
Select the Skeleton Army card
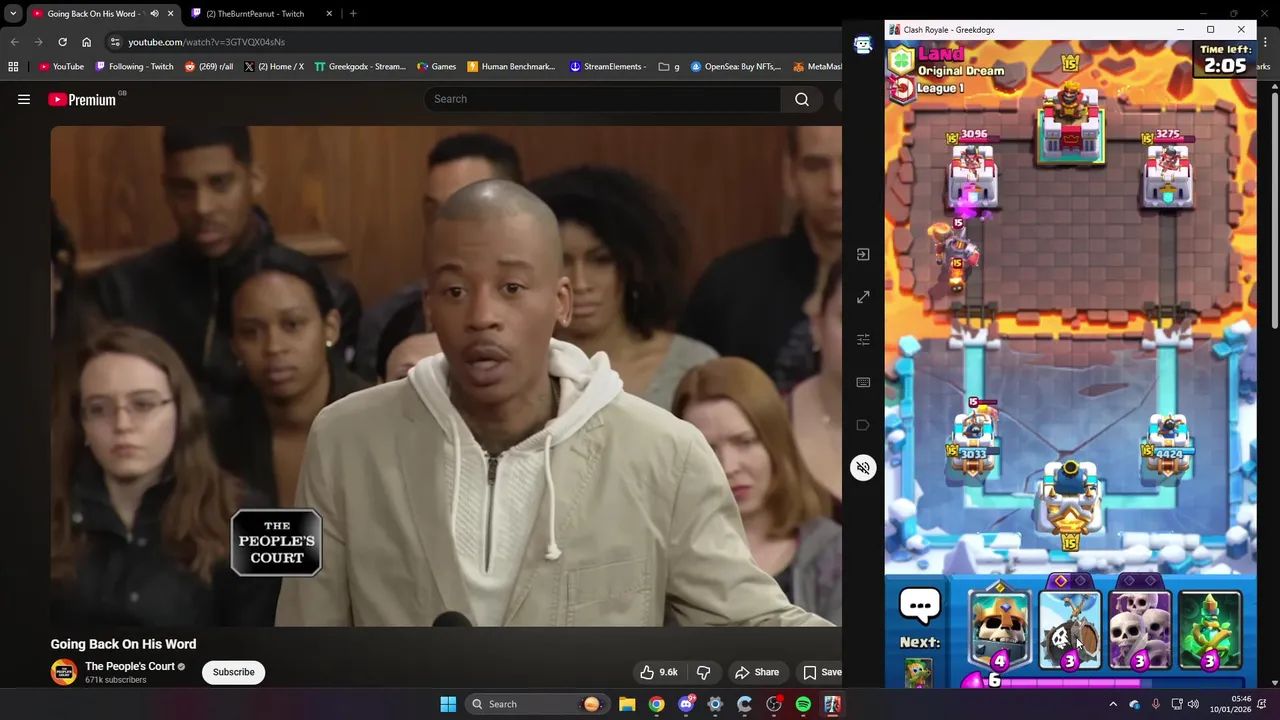(x=1140, y=629)
